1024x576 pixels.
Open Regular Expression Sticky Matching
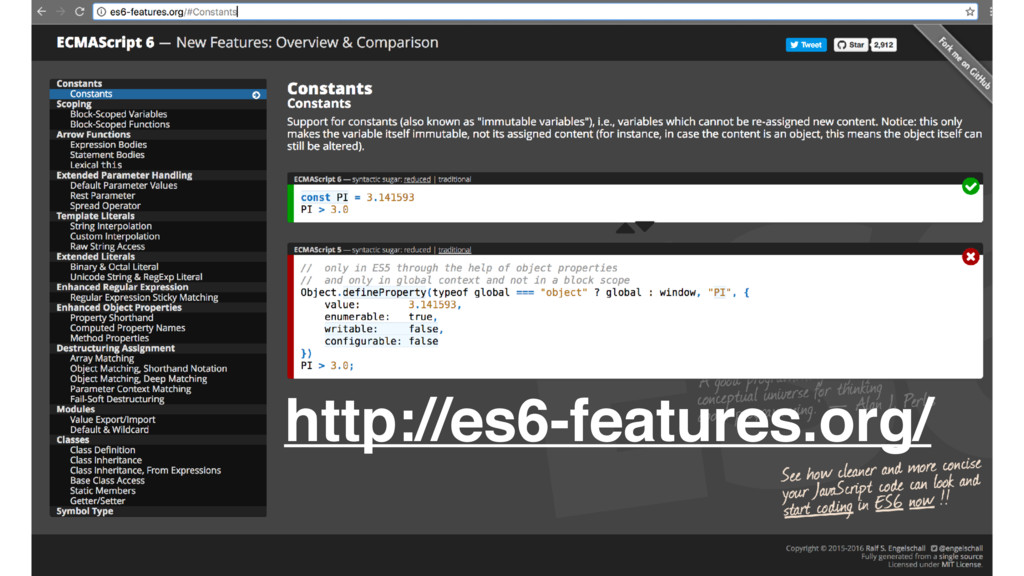tap(144, 297)
